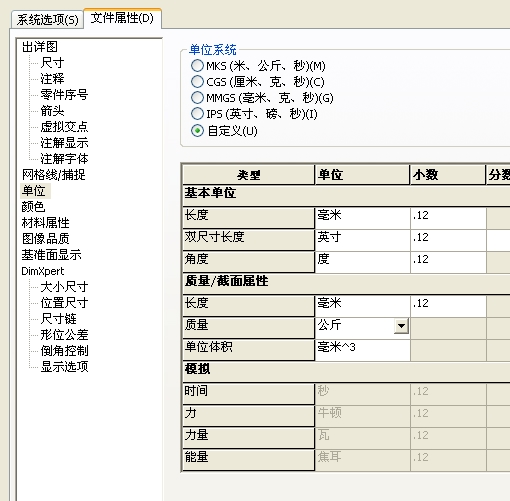This screenshot has width=510, height=501.
Task: Click the 角度 unit cell 度
Action: tap(363, 262)
